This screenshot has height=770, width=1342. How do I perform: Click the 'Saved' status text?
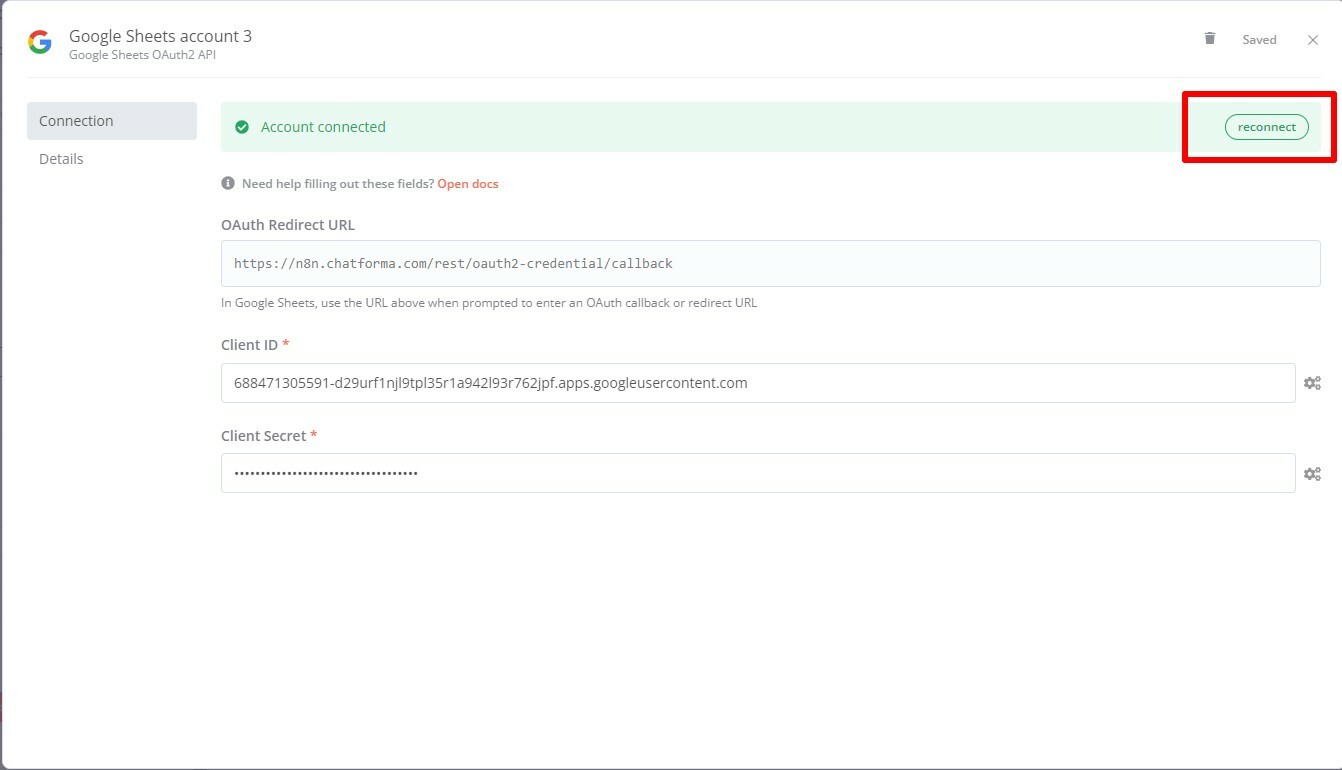[x=1259, y=40]
